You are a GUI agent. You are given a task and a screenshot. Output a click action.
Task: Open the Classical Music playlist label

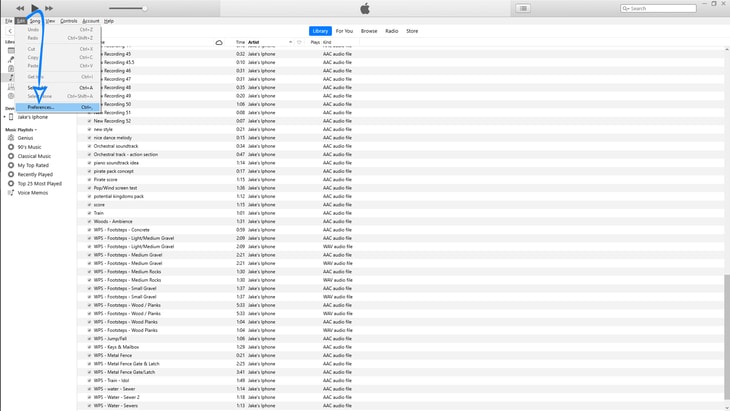34,156
